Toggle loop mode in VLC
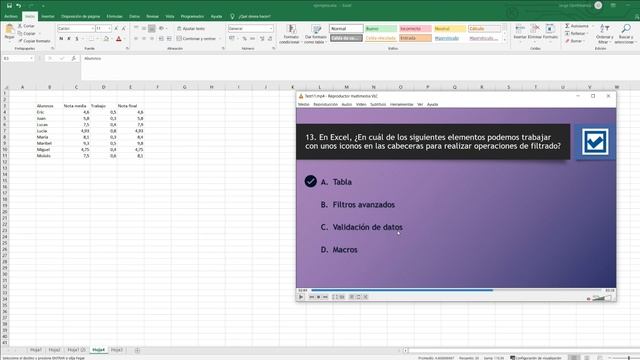Viewport: 640px width, 360px height. (x=358, y=297)
